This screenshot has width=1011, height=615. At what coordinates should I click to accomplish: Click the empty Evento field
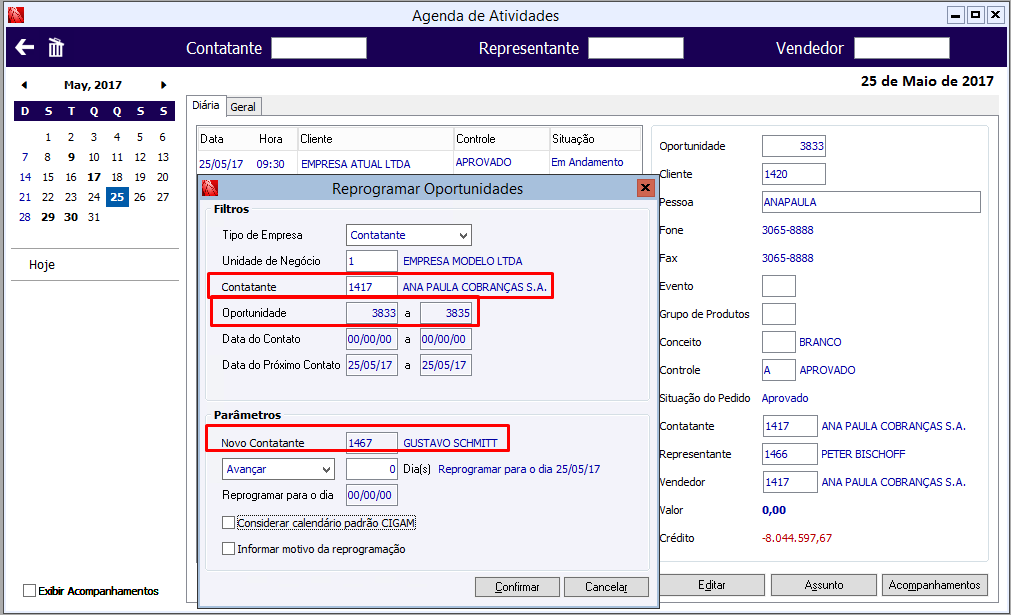click(x=779, y=286)
